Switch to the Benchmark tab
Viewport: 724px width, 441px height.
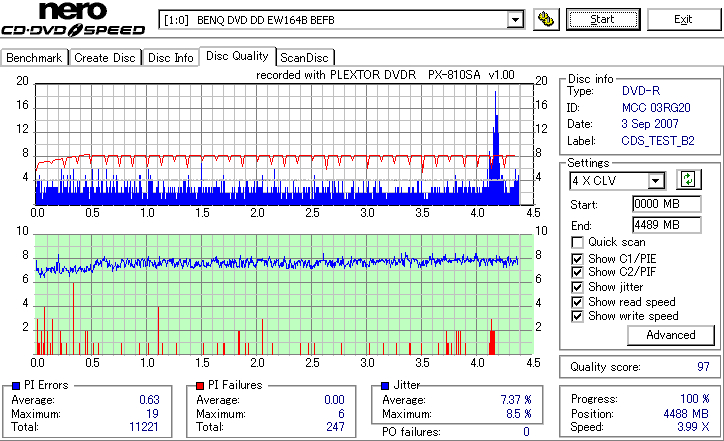pyautogui.click(x=34, y=58)
